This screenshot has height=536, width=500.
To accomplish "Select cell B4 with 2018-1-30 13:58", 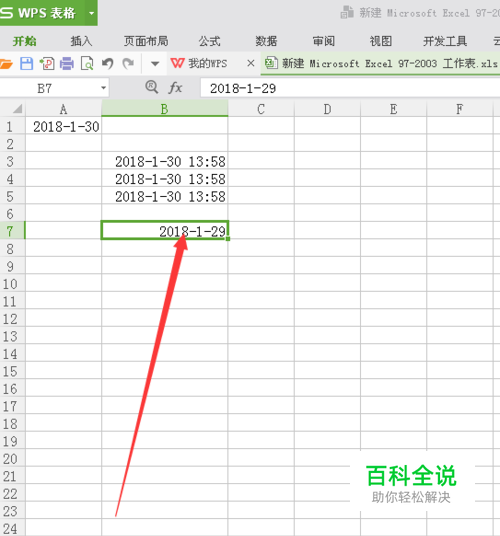I will point(164,178).
